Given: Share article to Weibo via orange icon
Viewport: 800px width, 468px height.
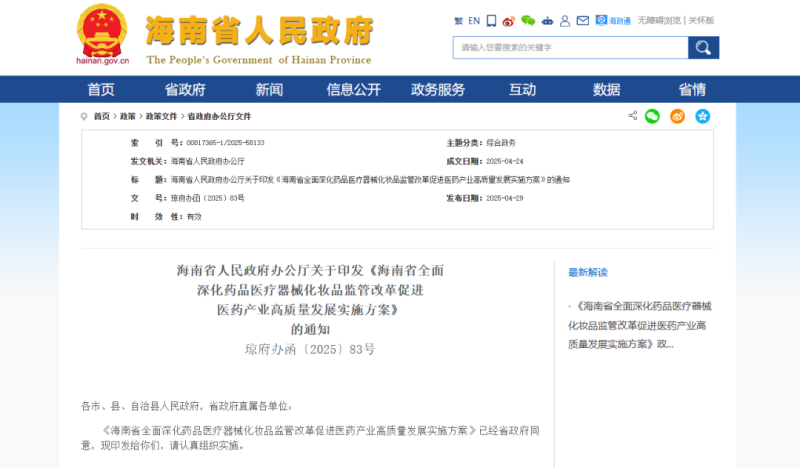Looking at the screenshot, I should [x=677, y=116].
